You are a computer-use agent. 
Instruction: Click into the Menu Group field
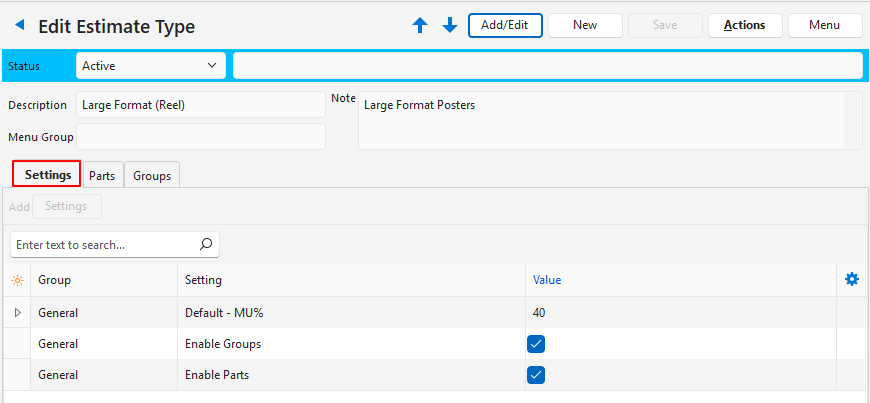tap(200, 136)
